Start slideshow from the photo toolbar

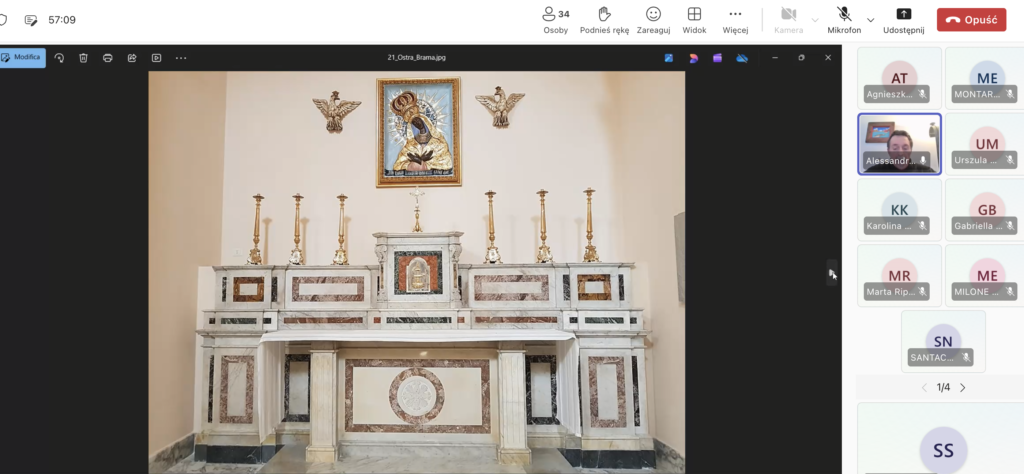[156, 58]
